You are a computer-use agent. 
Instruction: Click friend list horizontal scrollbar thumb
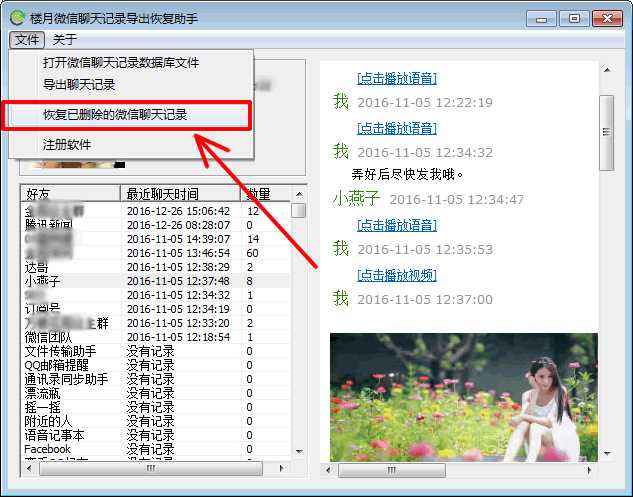pyautogui.click(x=151, y=469)
